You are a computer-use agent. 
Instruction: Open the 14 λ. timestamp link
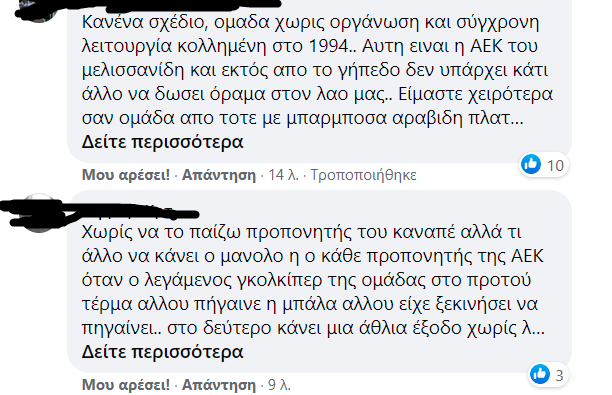[283, 174]
